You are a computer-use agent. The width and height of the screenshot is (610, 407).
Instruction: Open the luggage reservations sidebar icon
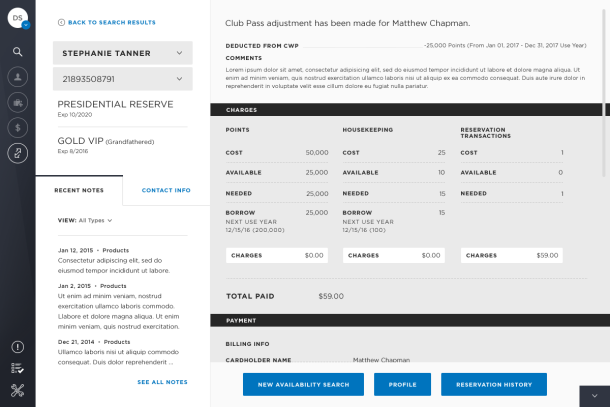pos(18,102)
